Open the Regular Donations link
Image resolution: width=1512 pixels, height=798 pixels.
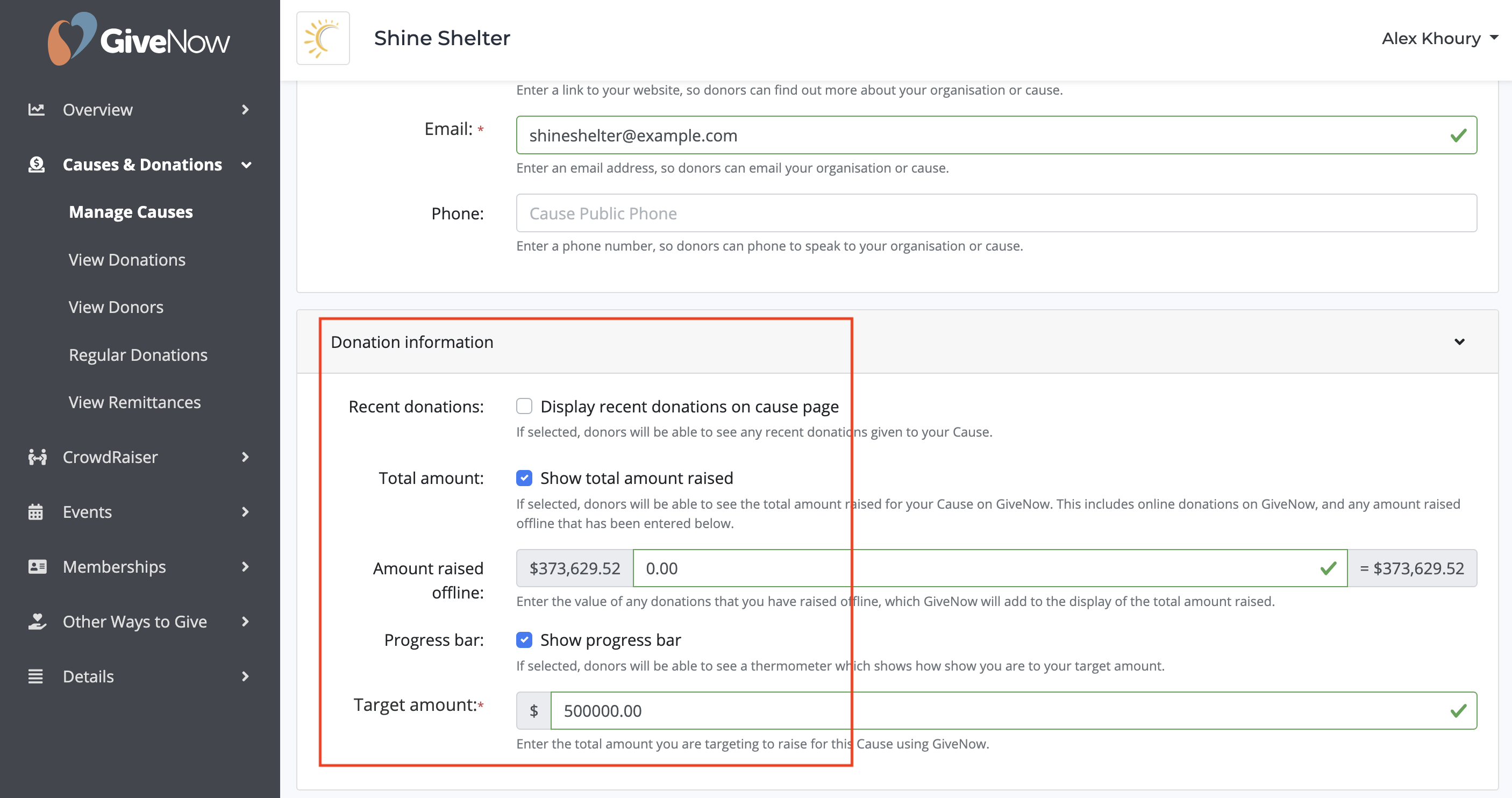pos(138,355)
